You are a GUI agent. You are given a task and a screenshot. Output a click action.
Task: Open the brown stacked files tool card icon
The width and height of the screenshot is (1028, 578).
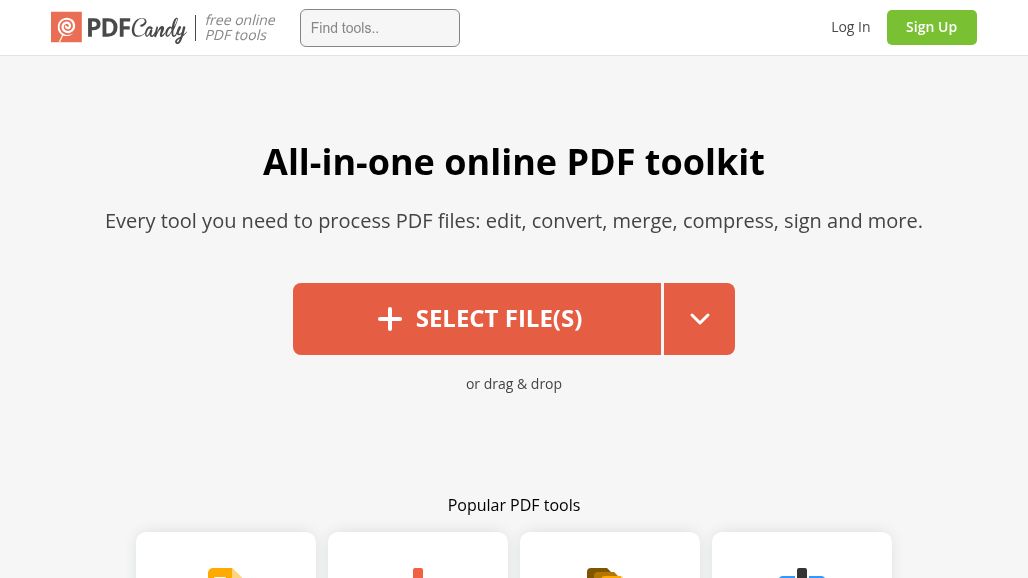pos(604,573)
